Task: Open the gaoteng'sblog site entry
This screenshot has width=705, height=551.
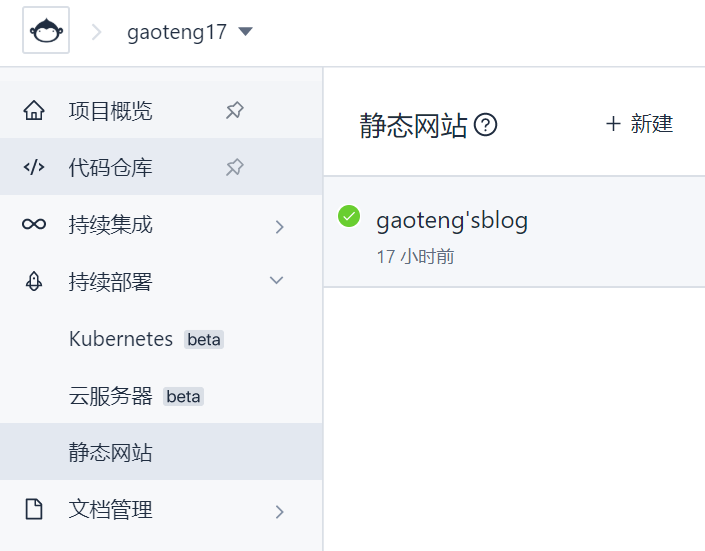Action: pos(452,220)
